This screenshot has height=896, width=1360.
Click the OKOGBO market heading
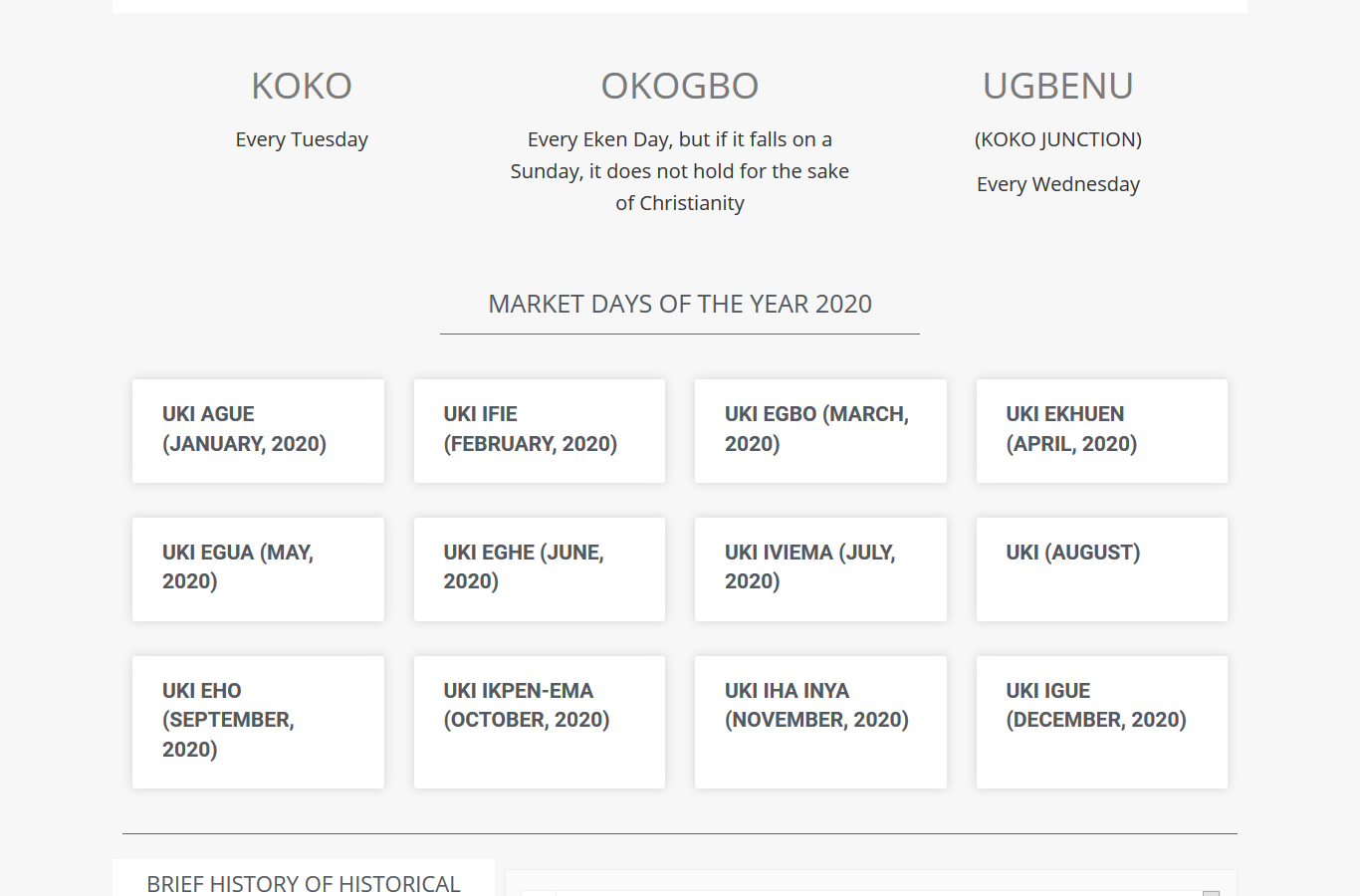pyautogui.click(x=680, y=87)
